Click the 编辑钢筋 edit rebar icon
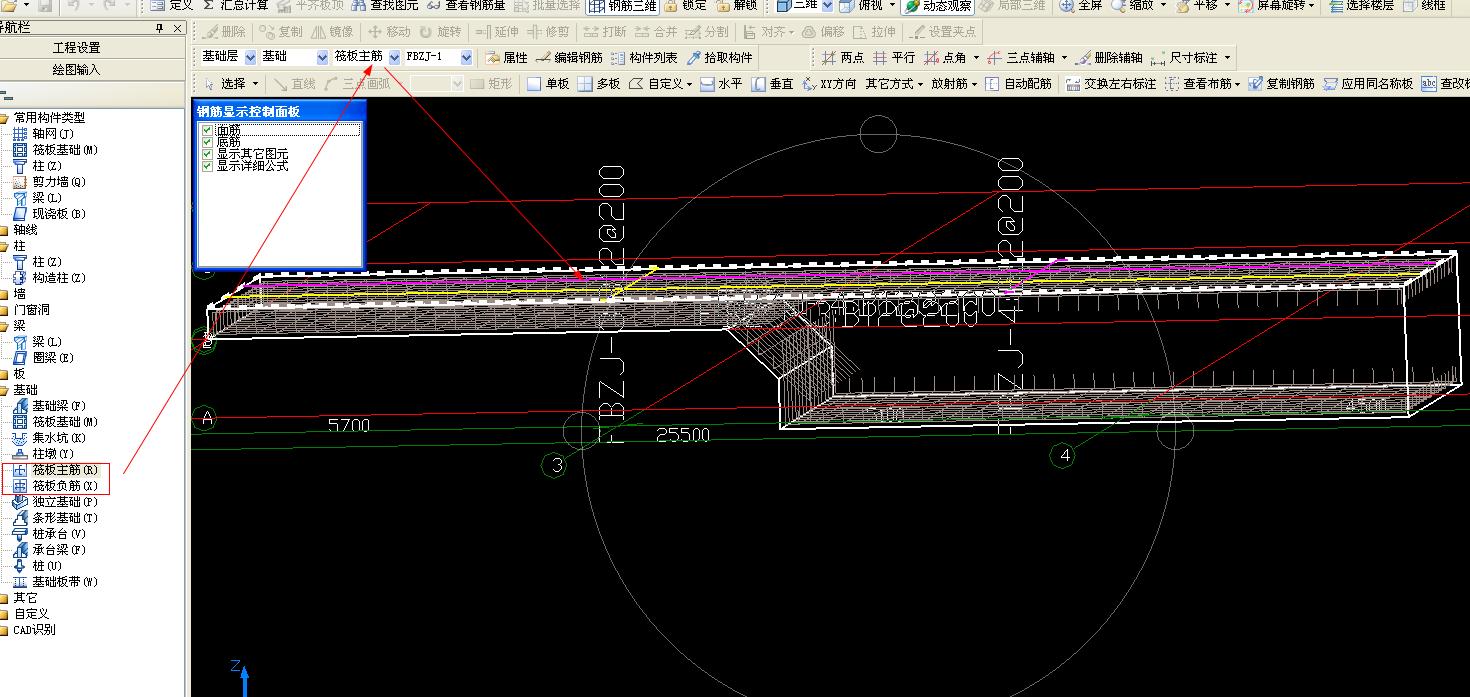Image resolution: width=1470 pixels, height=697 pixels. pyautogui.click(x=570, y=58)
